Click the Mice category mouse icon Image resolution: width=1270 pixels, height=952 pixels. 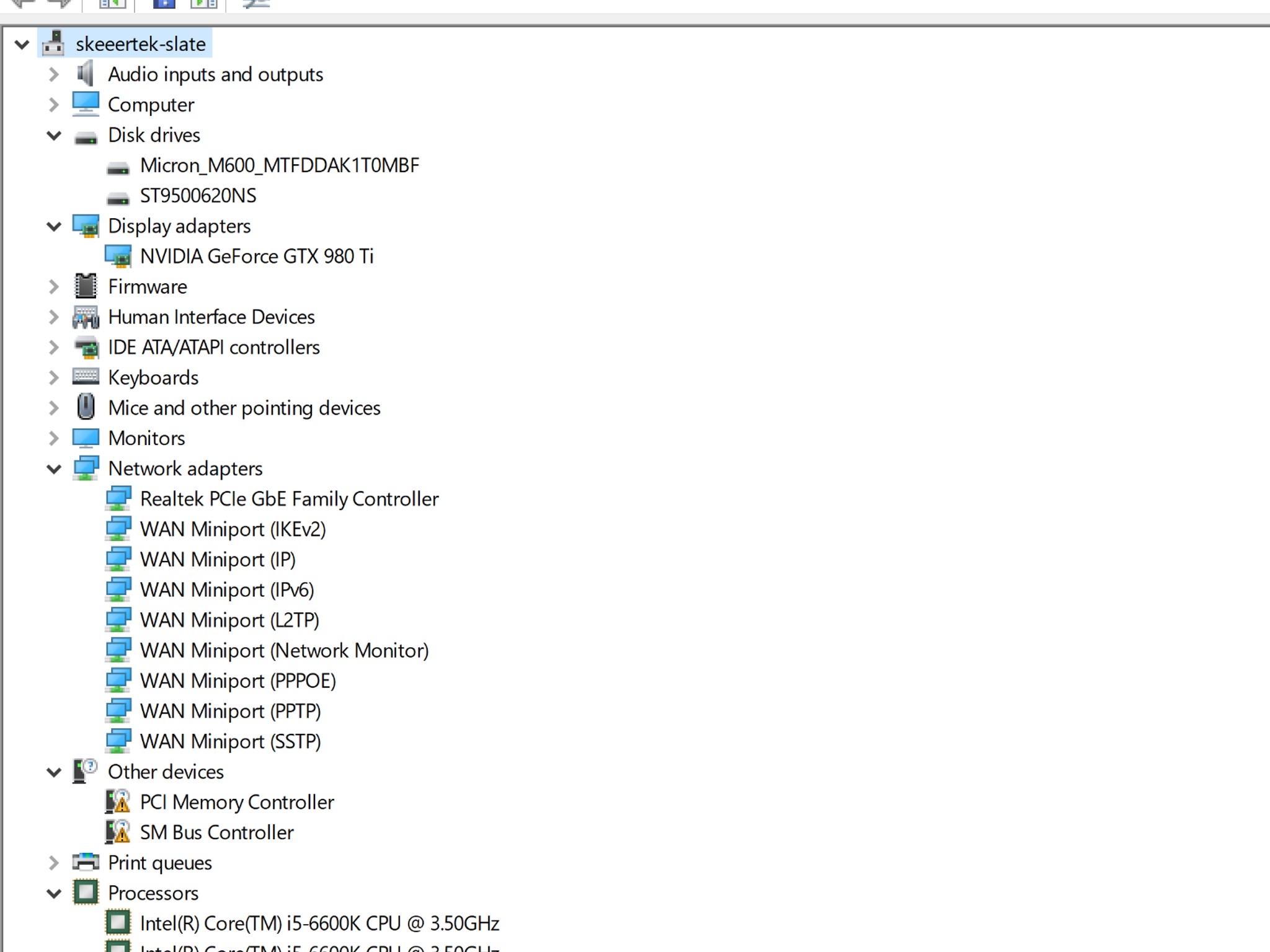coord(86,407)
